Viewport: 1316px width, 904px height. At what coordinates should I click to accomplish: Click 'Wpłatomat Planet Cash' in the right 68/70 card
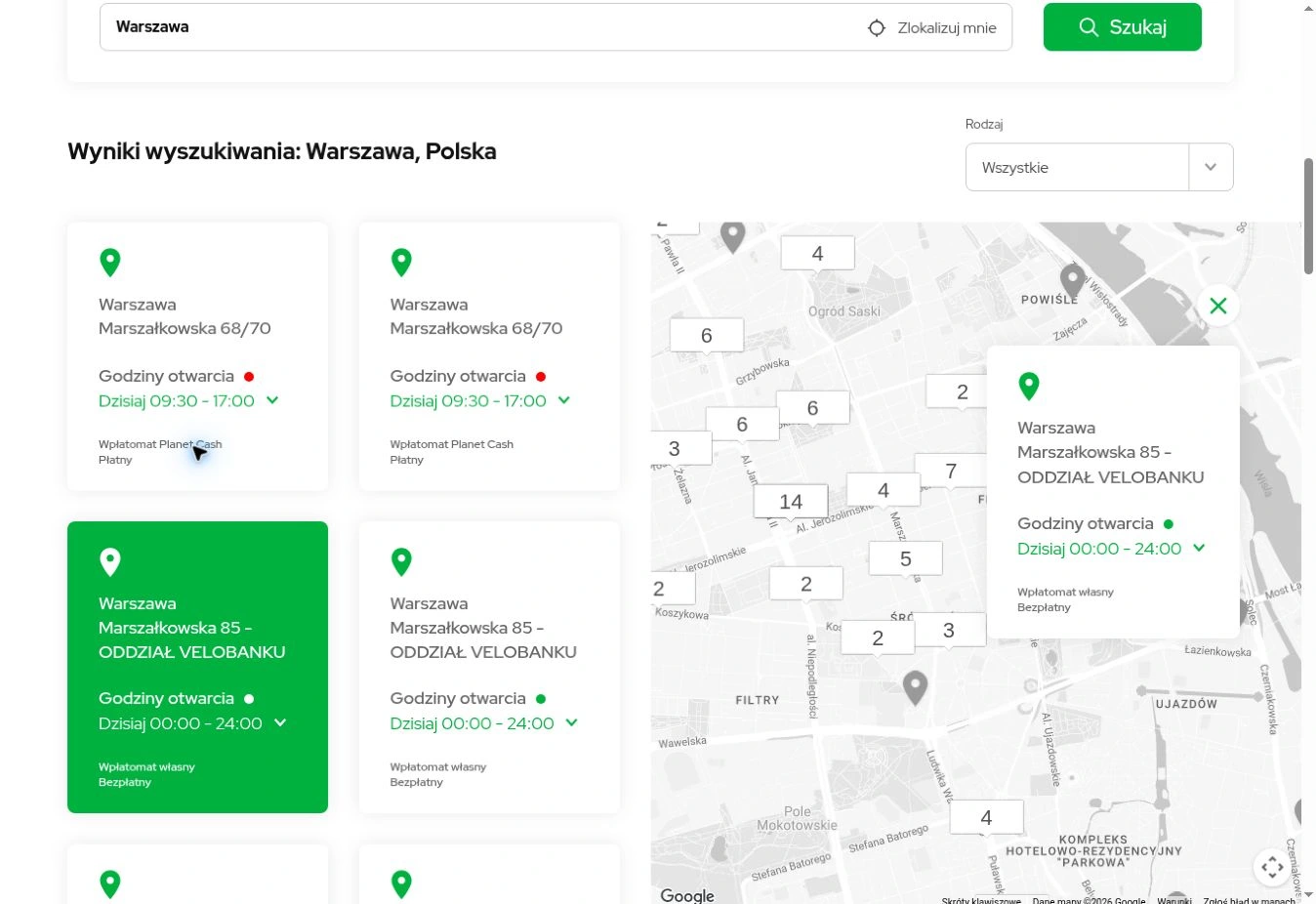tap(452, 444)
